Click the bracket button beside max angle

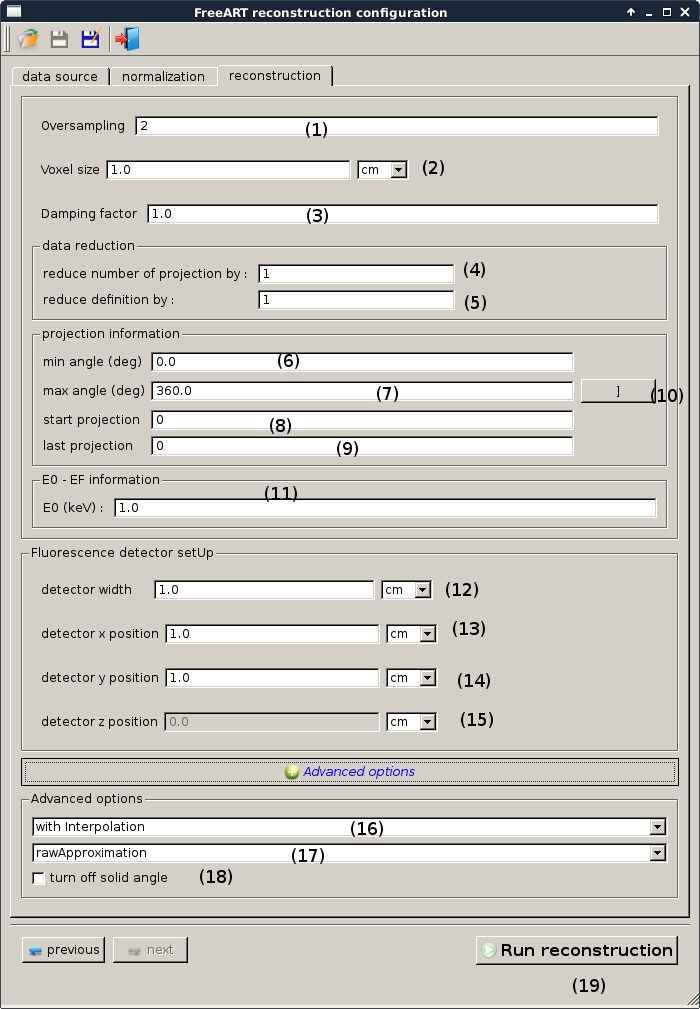pos(618,391)
